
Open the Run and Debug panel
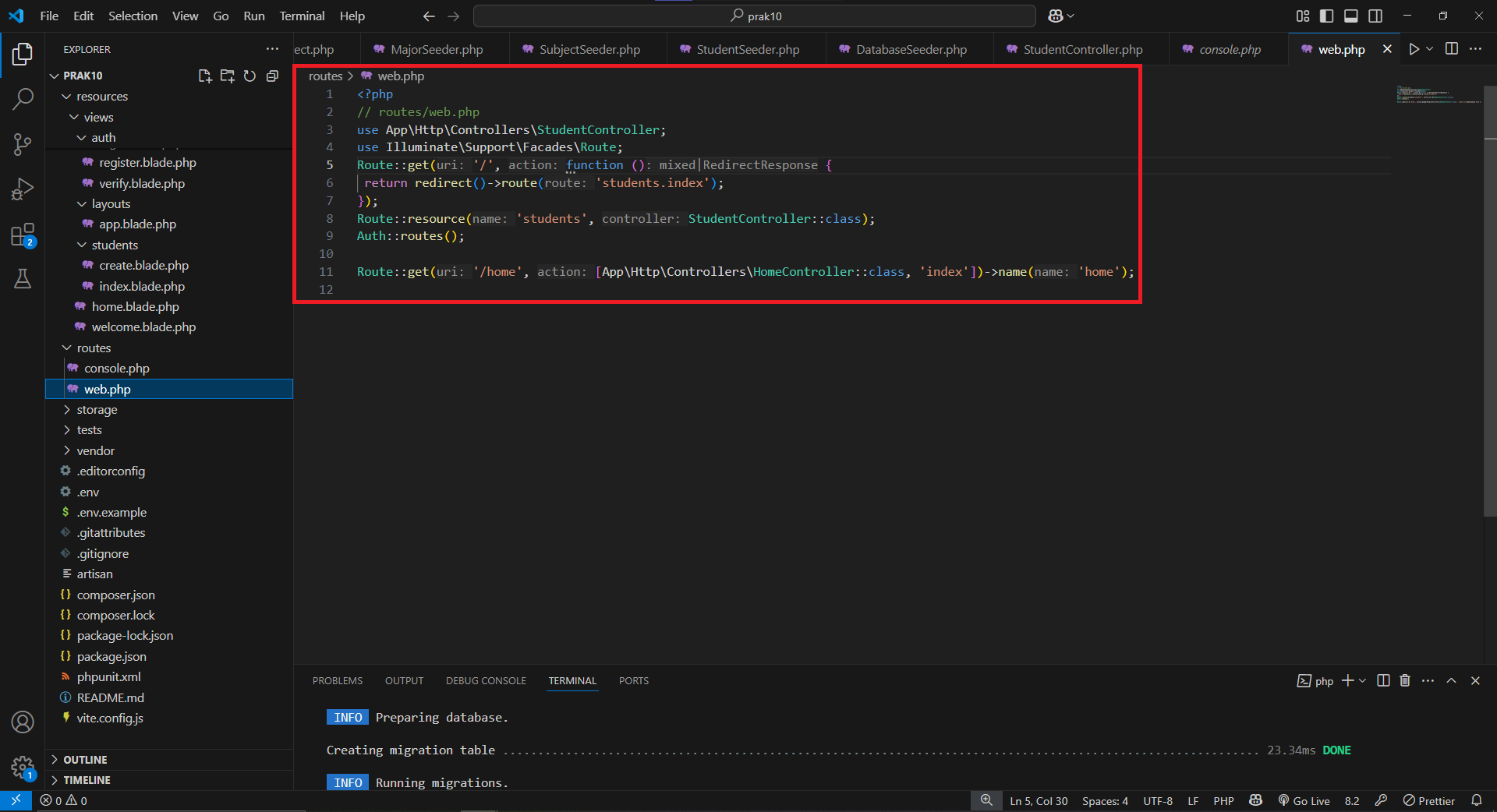point(23,189)
